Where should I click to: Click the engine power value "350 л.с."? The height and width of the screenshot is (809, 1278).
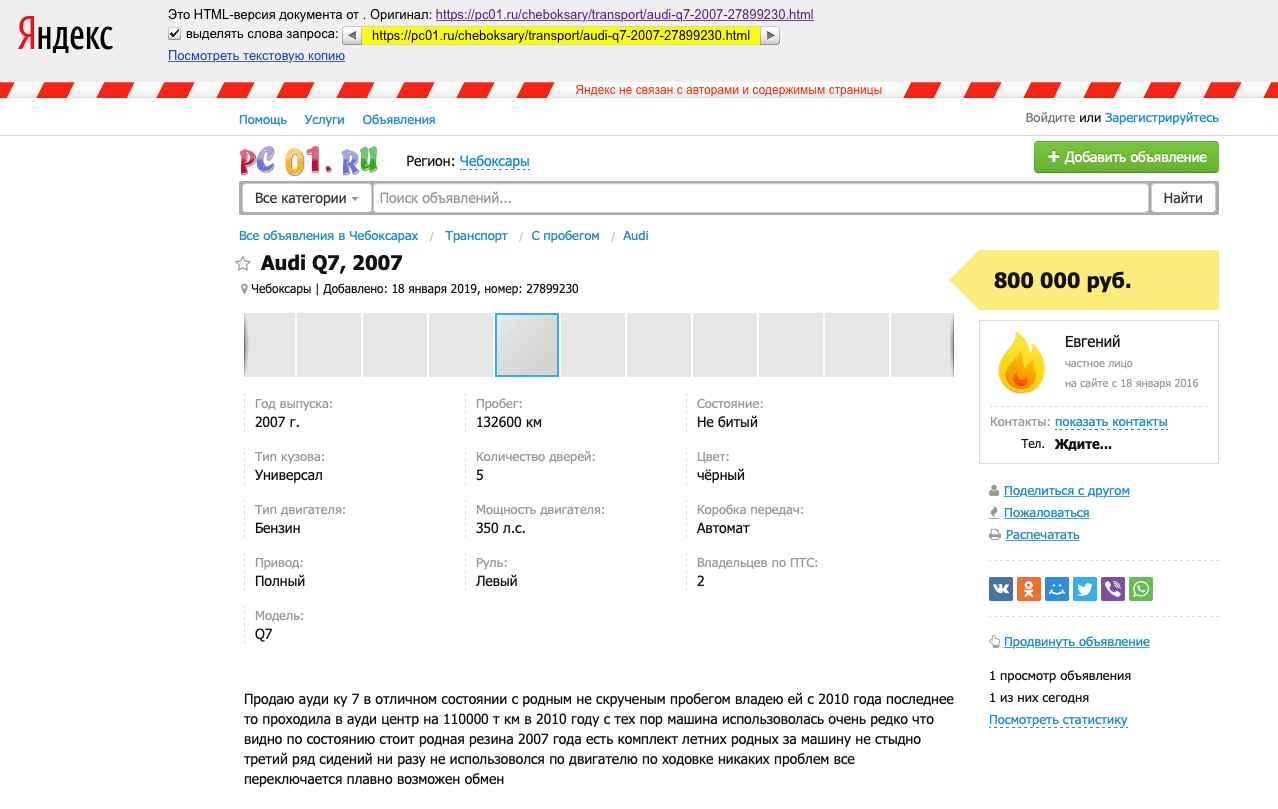[x=501, y=528]
